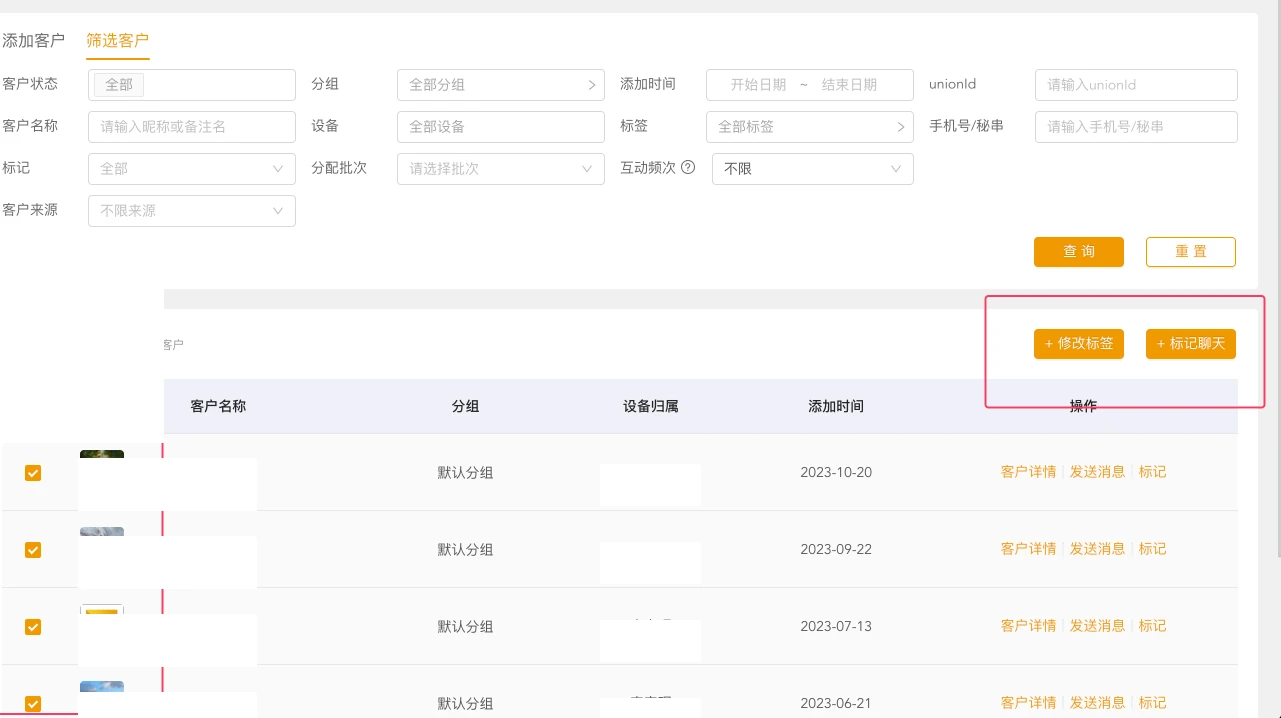This screenshot has width=1281, height=718.
Task: Uncheck the 2023-07-13 row checkbox
Action: click(x=33, y=627)
